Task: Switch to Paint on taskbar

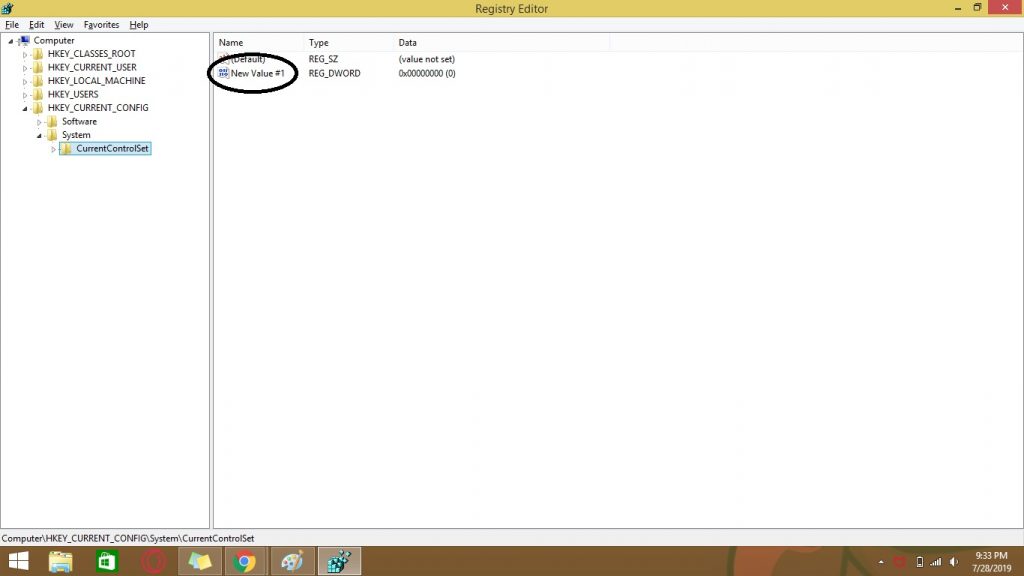Action: click(292, 561)
